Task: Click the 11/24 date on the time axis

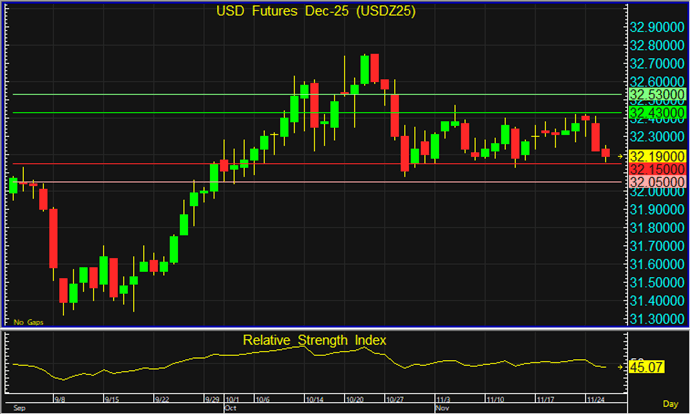Action: pyautogui.click(x=594, y=397)
